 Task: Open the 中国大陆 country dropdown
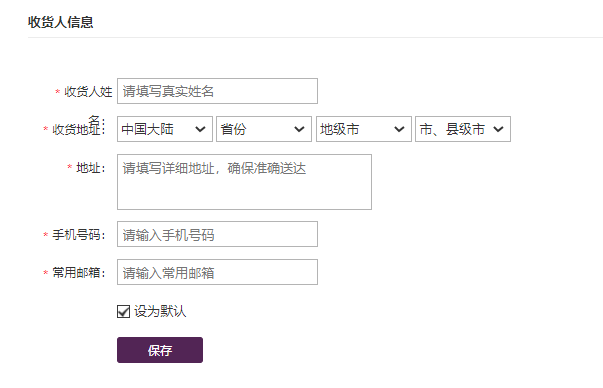tap(165, 129)
